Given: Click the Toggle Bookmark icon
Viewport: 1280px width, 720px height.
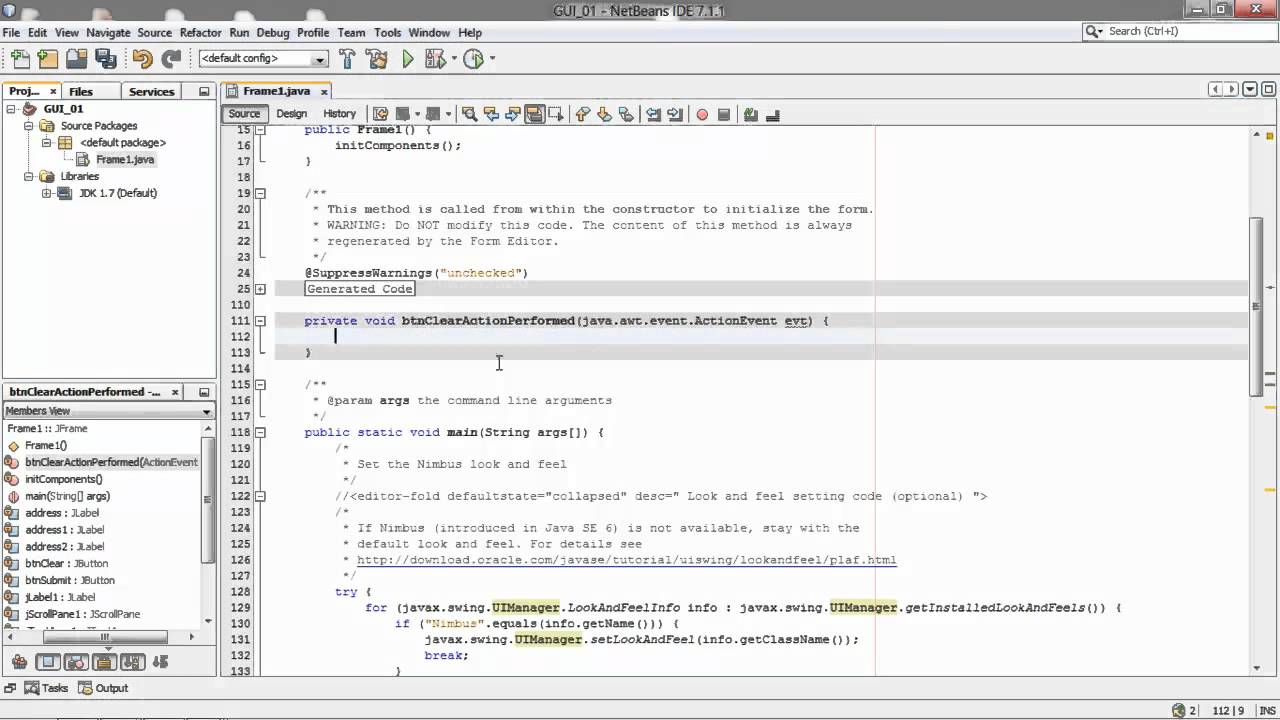Looking at the screenshot, I should point(626,114).
